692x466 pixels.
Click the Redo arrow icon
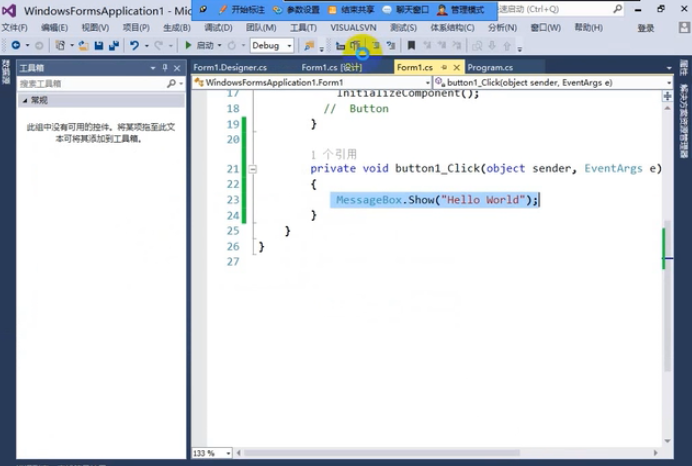coord(158,45)
